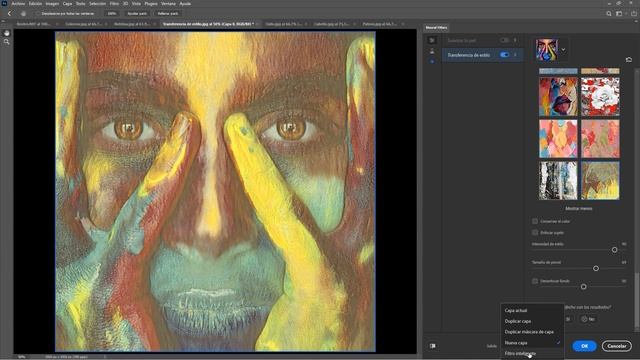
Task: Enable Enfocar sujeto checkbox
Action: 535,233
